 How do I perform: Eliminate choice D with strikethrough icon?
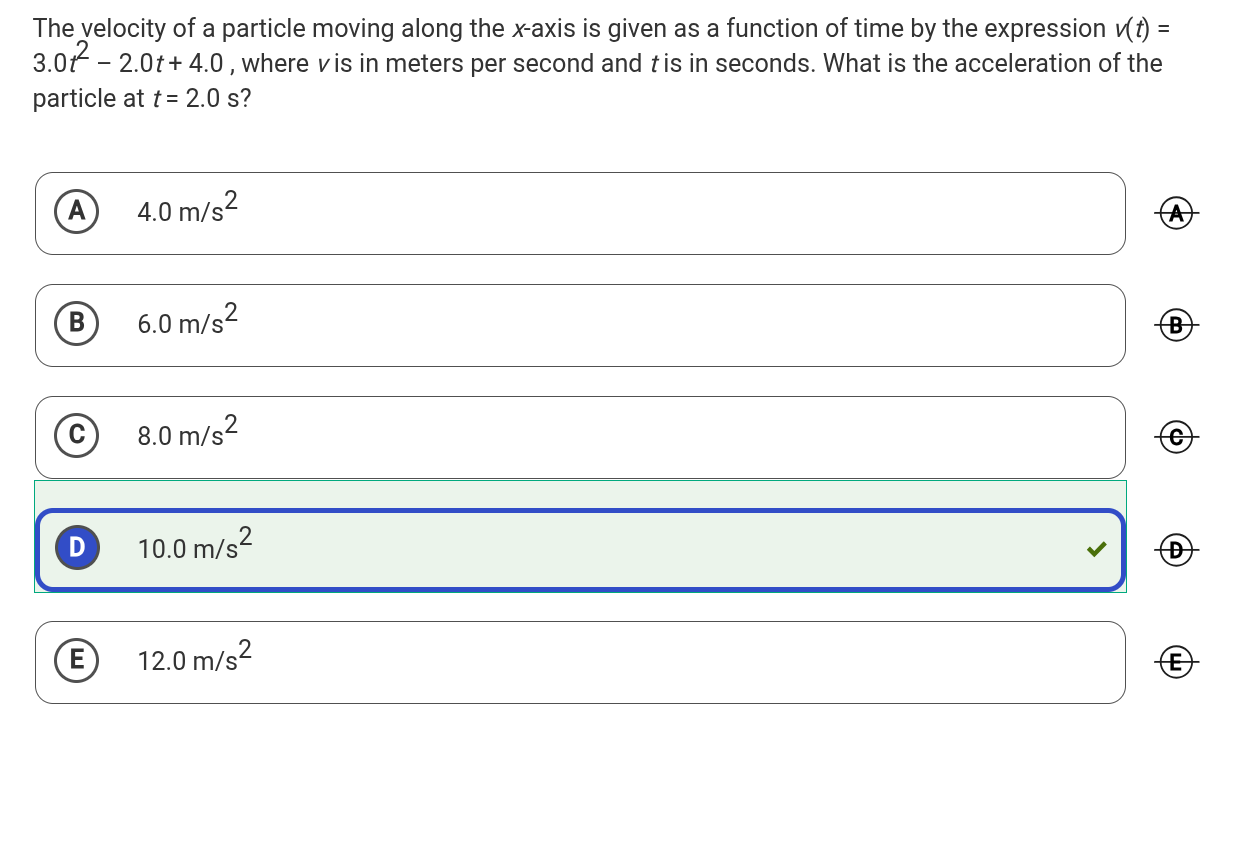pyautogui.click(x=1177, y=549)
